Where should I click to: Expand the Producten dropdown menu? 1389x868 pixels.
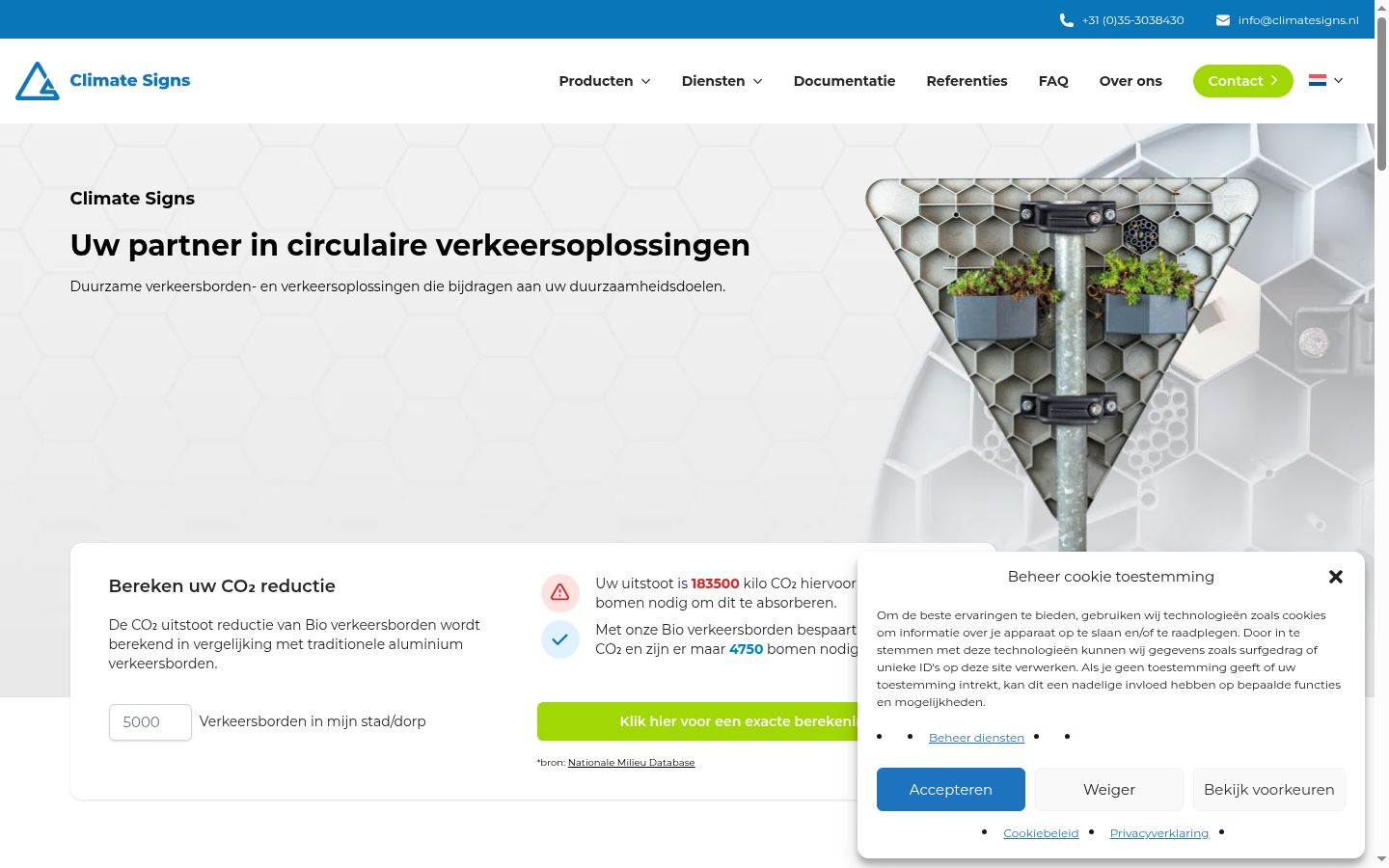coord(605,81)
